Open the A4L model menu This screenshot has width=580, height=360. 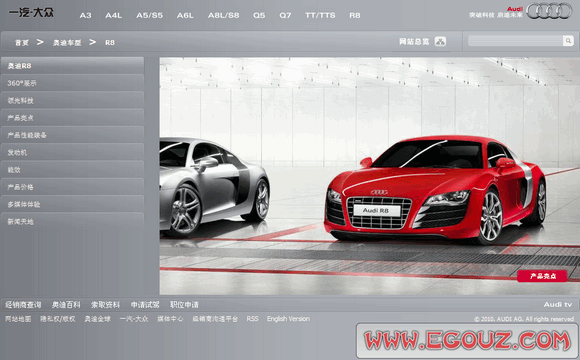(x=114, y=16)
